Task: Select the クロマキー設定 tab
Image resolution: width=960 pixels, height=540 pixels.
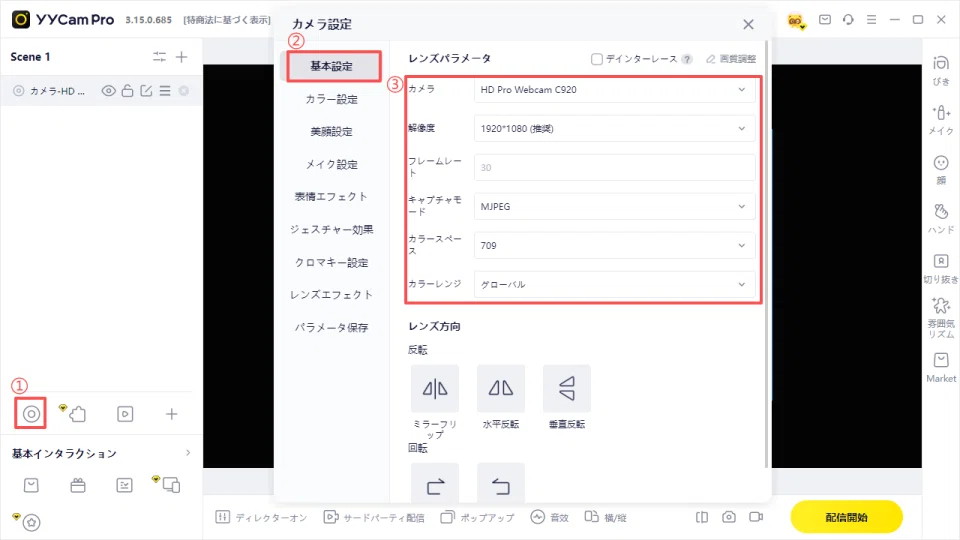Action: point(331,262)
